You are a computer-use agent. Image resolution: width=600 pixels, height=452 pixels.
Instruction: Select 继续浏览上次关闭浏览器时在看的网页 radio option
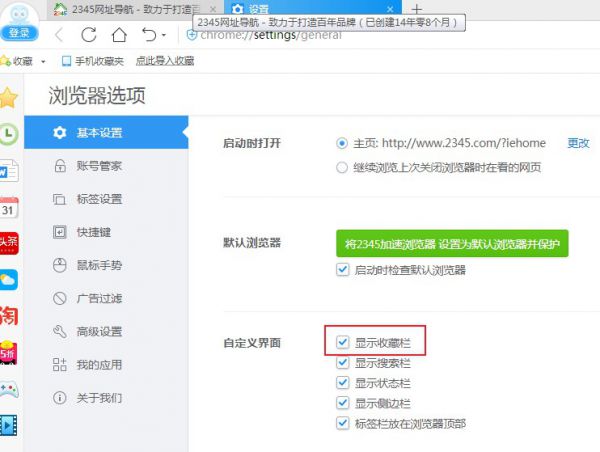click(x=342, y=168)
